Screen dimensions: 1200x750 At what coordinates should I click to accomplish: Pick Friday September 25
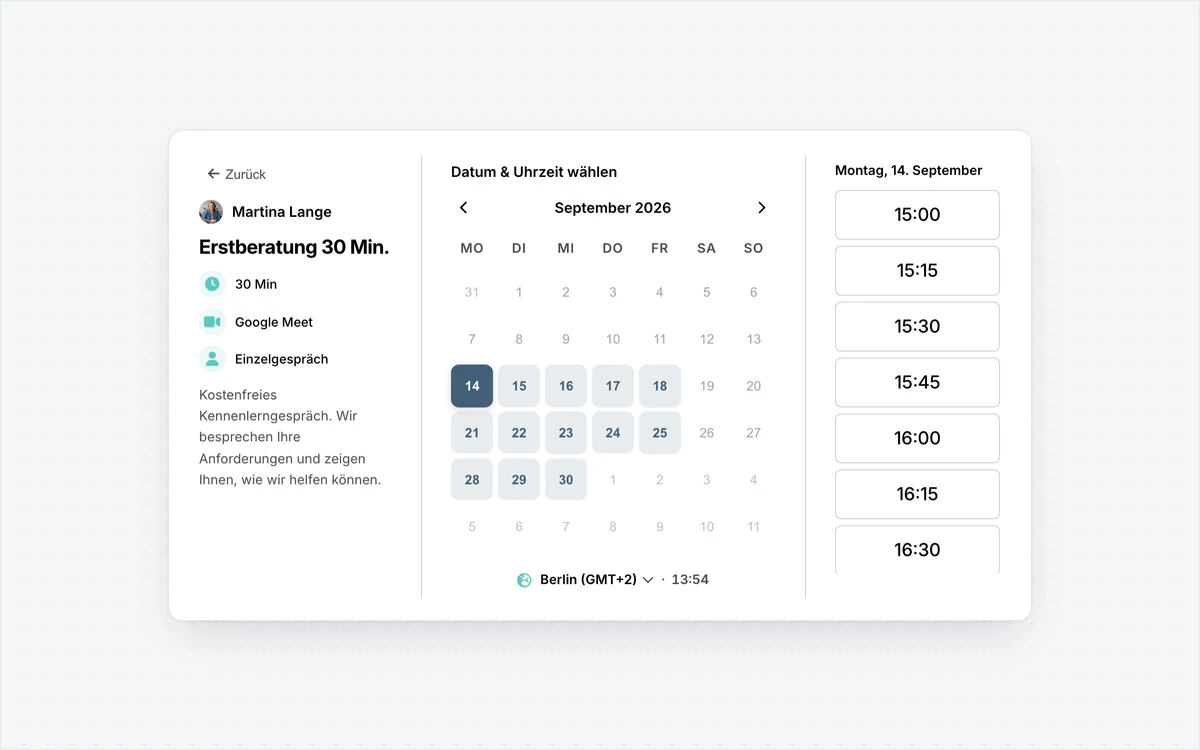(660, 433)
